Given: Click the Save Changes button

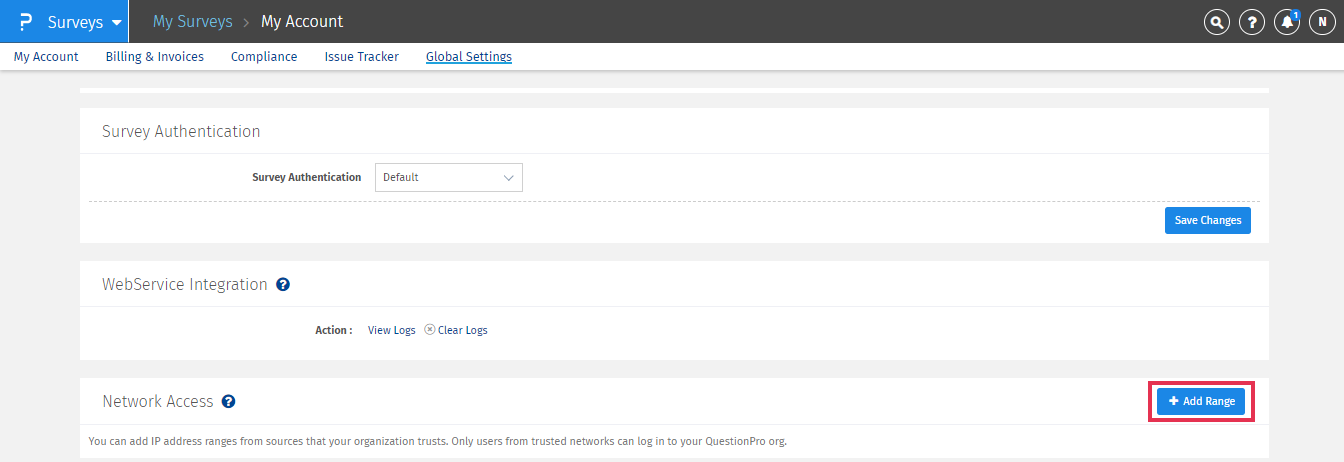Looking at the screenshot, I should coord(1207,220).
